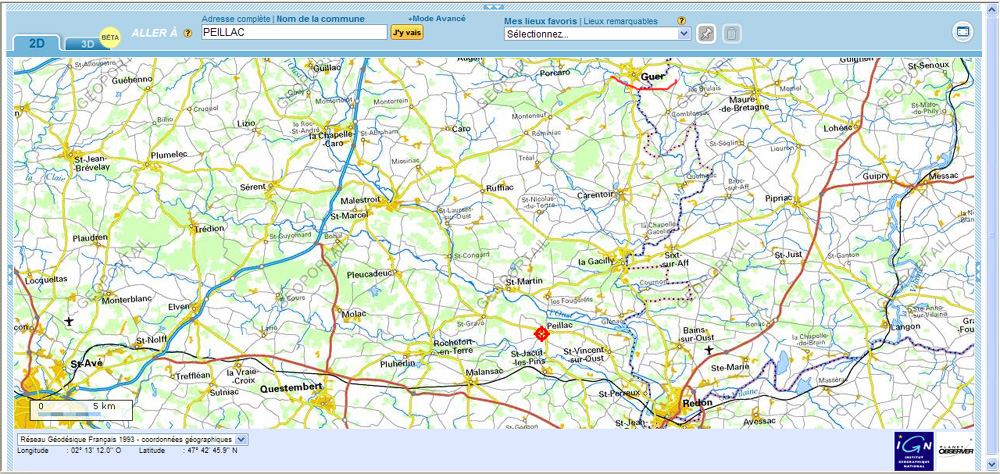Expand the left side panel handle
This screenshot has width=1000, height=474.
10,276
